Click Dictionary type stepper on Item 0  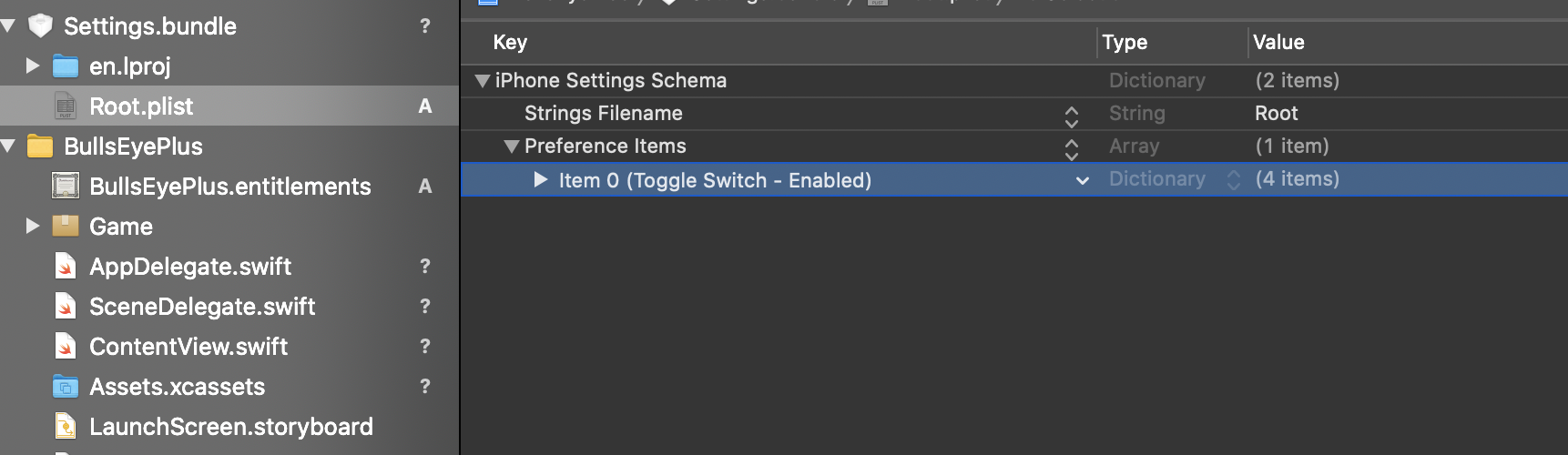coord(1234,180)
